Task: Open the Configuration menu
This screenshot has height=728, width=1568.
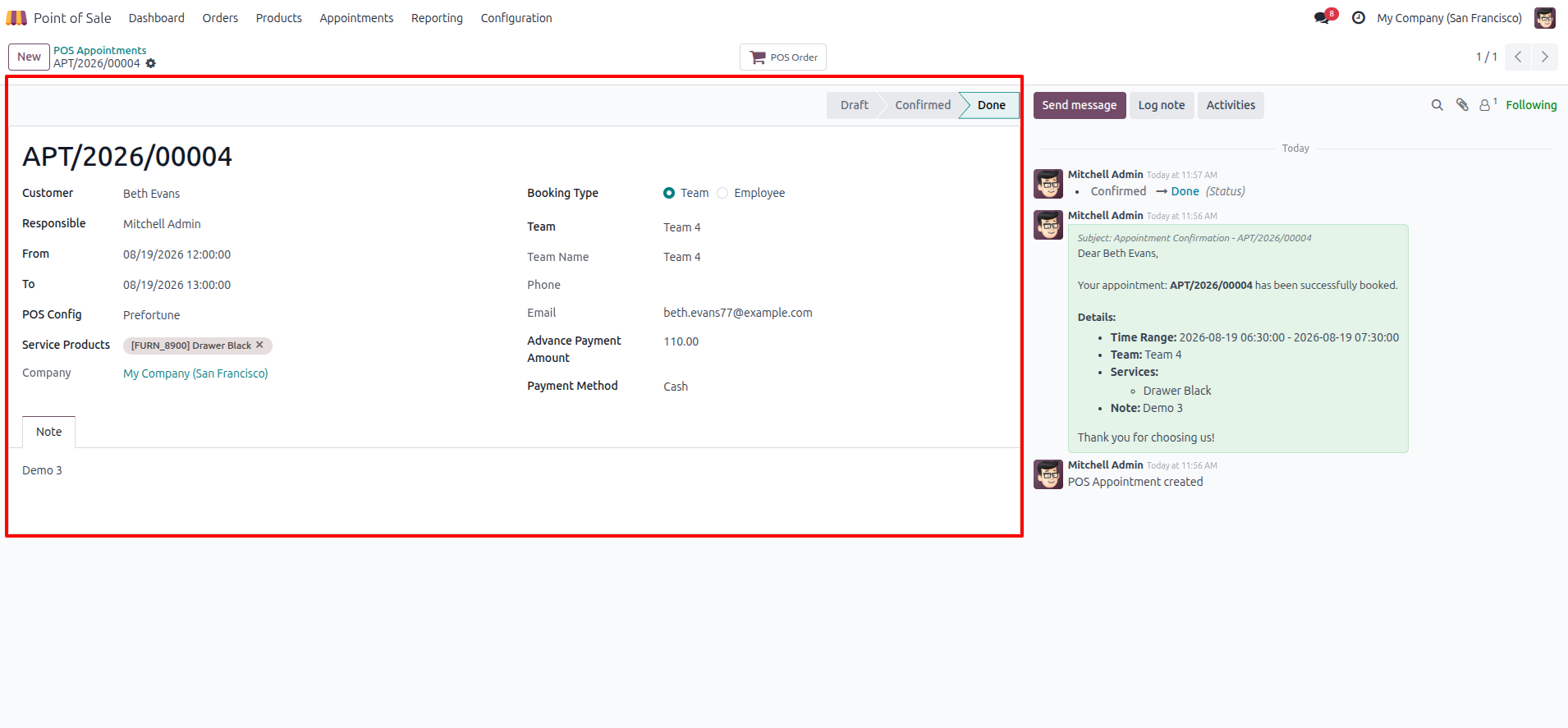Action: [x=516, y=18]
